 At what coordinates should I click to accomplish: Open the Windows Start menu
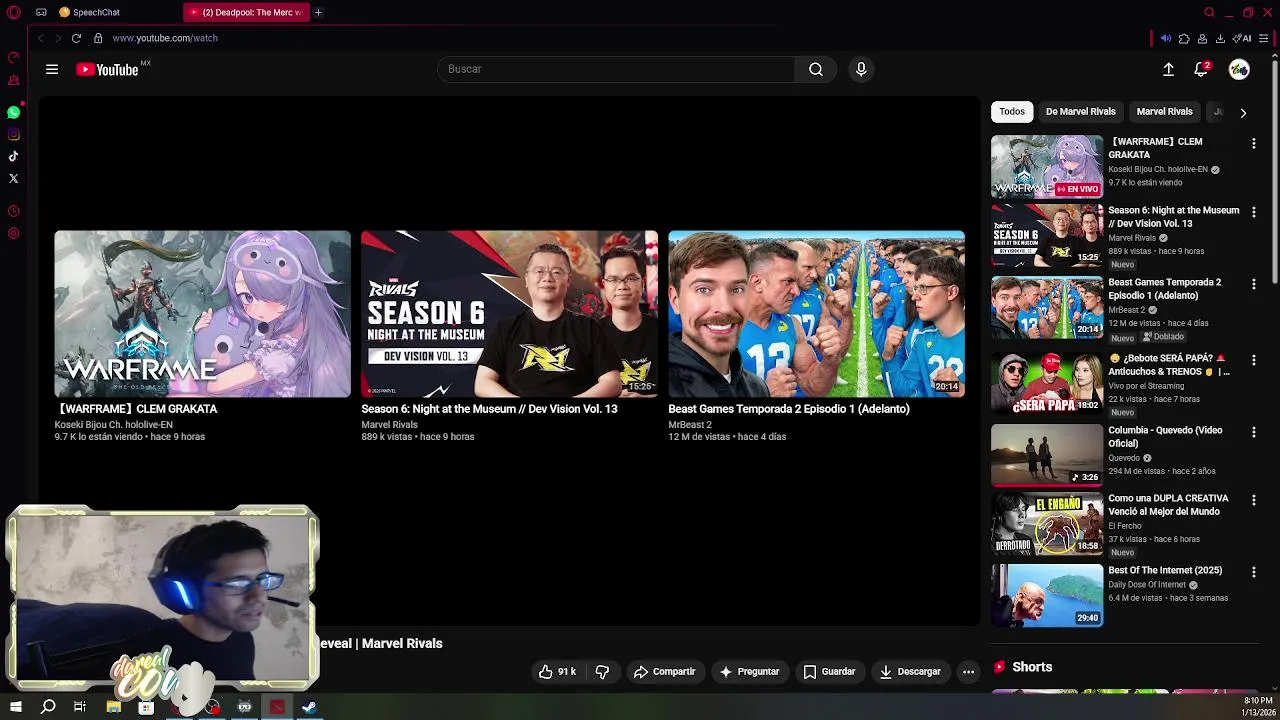[15, 707]
